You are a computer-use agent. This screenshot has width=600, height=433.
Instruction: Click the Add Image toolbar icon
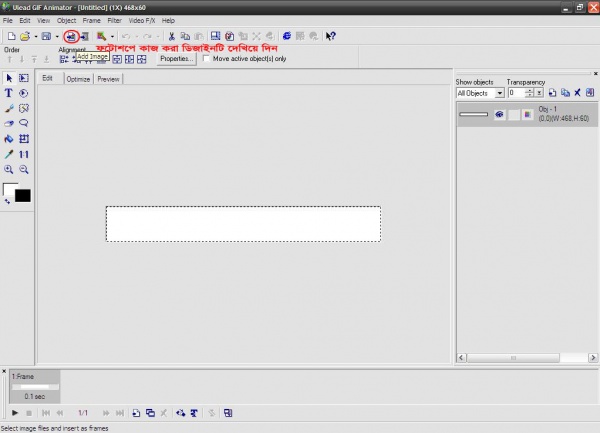tap(70, 36)
